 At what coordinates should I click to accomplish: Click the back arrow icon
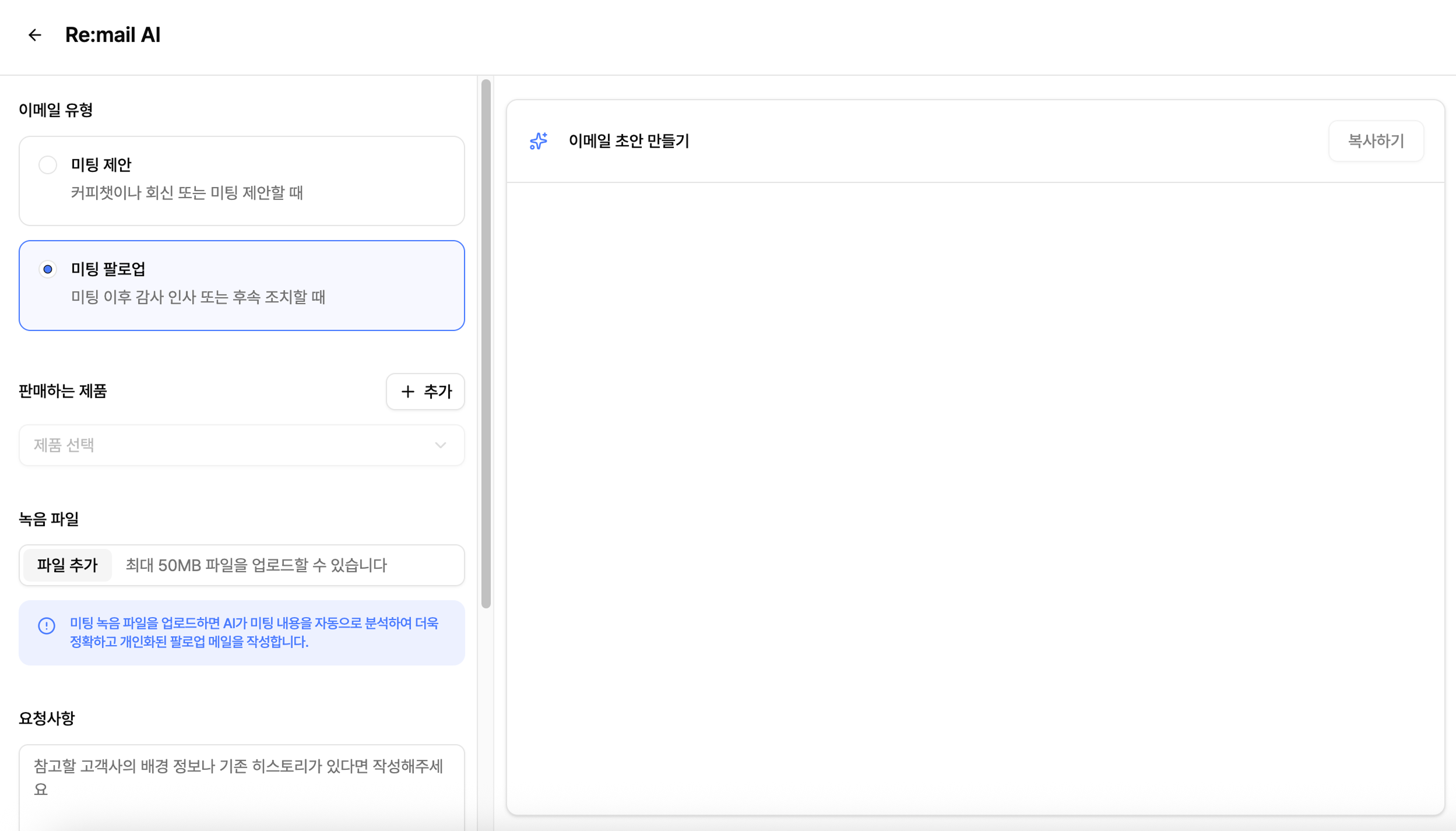(x=35, y=35)
